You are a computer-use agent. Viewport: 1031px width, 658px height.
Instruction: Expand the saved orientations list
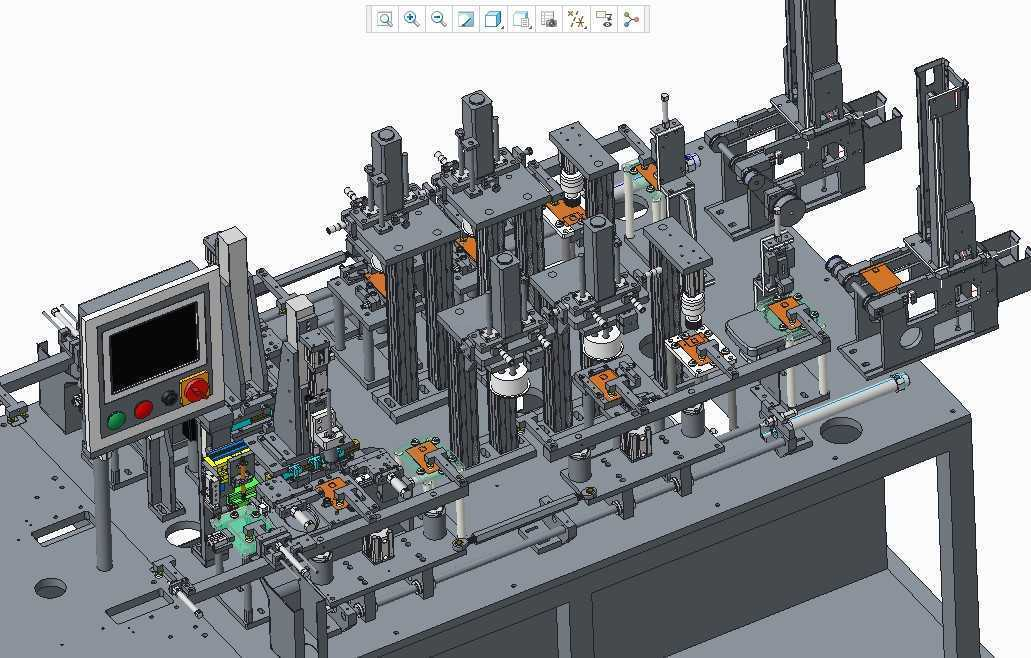(x=521, y=19)
